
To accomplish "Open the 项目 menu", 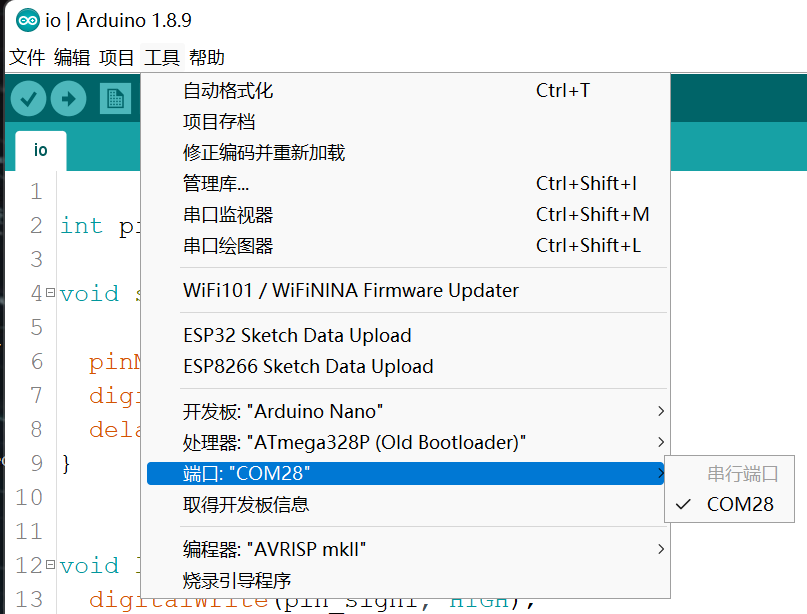I will [x=117, y=58].
